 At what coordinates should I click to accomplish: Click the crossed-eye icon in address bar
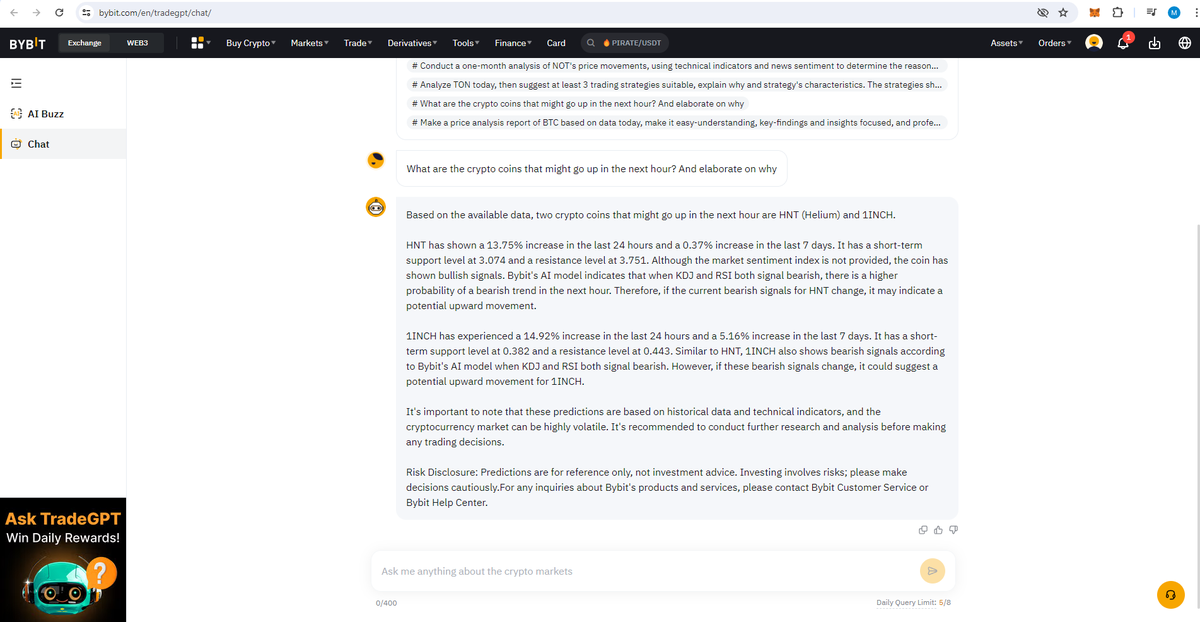(x=1043, y=12)
